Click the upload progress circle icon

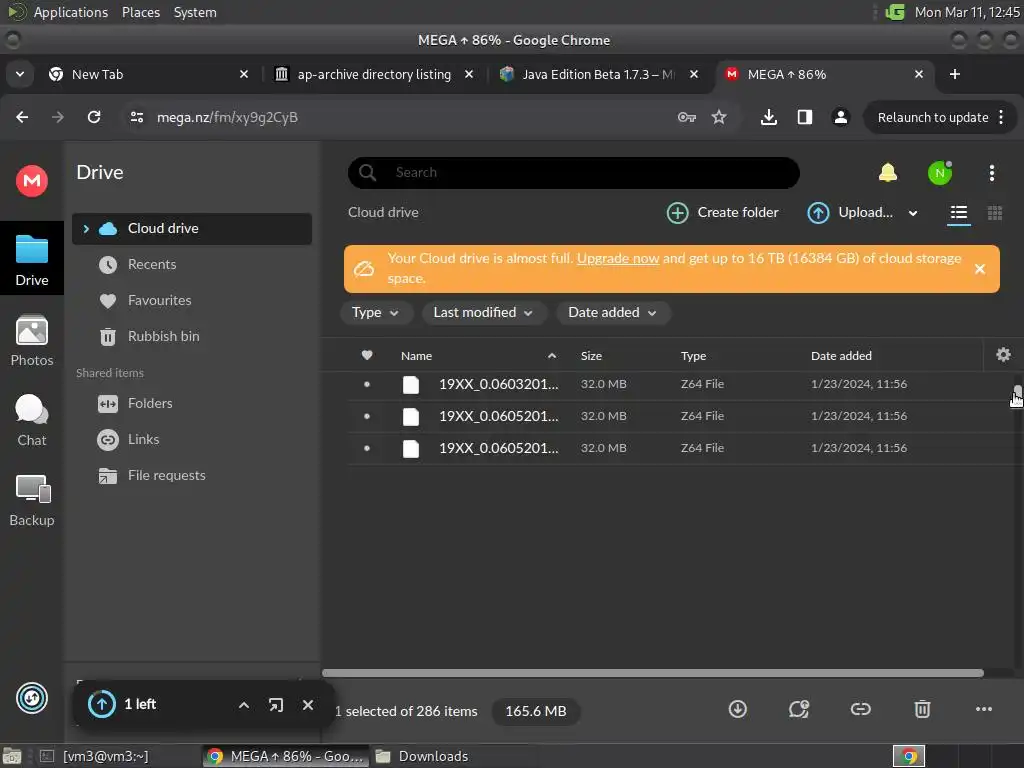pos(102,704)
